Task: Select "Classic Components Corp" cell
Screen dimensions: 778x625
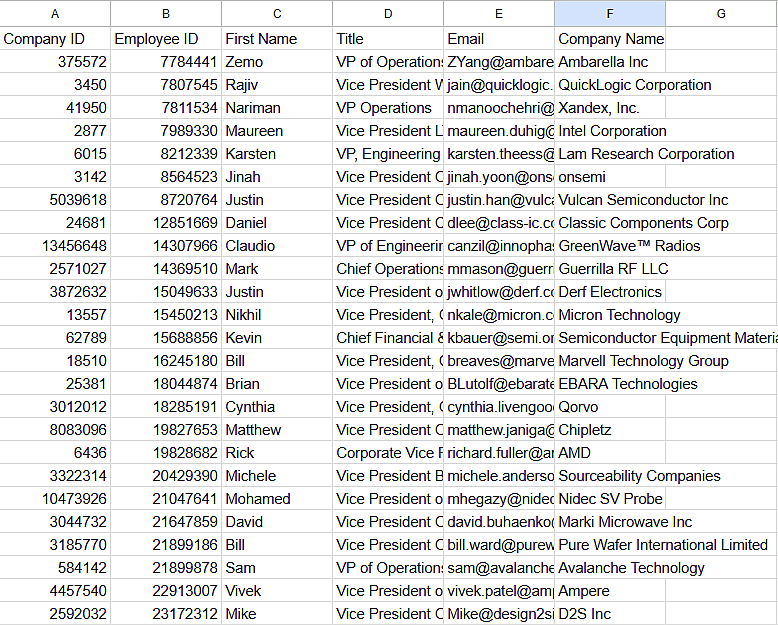Action: (610, 223)
